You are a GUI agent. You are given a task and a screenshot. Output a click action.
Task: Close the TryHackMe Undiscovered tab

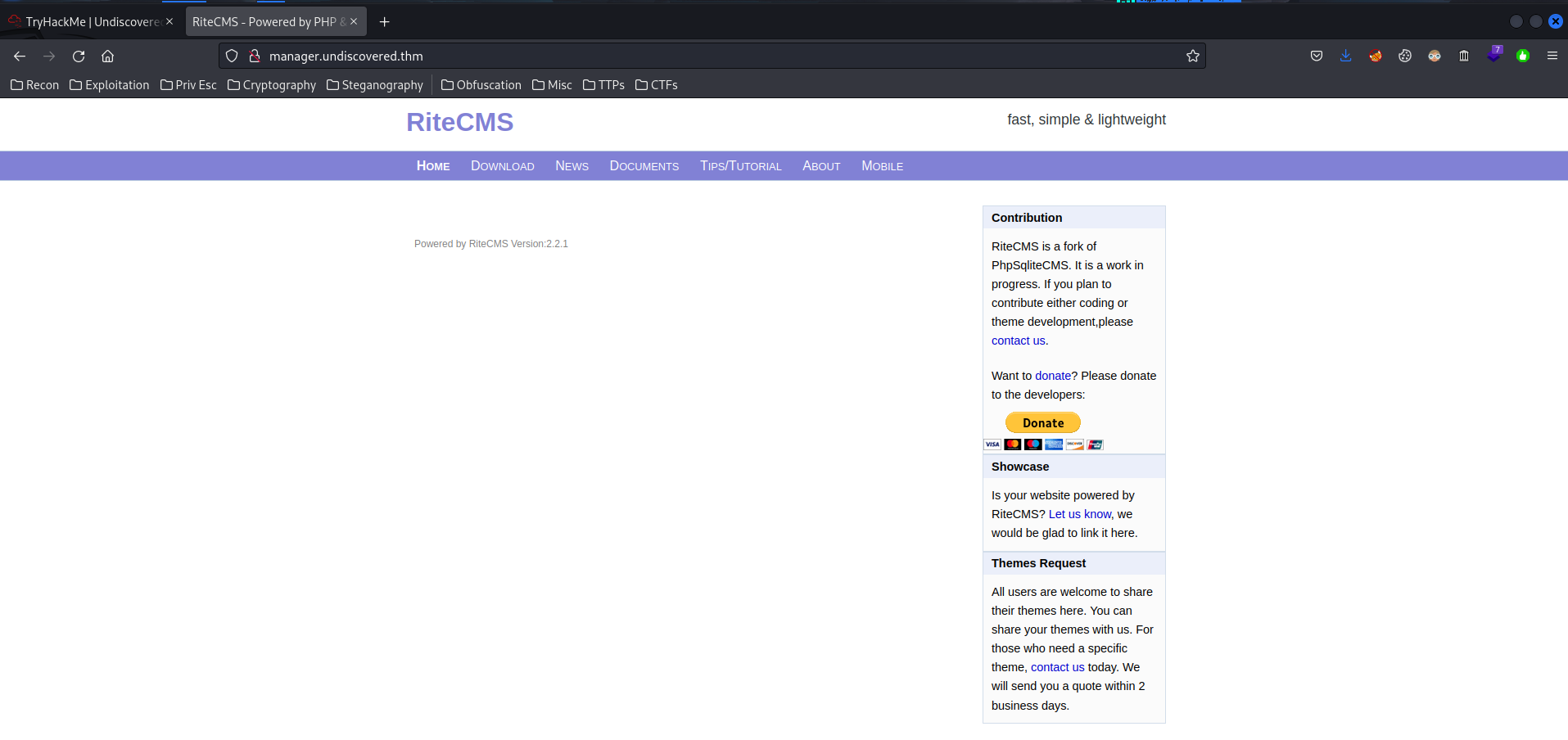(x=169, y=21)
